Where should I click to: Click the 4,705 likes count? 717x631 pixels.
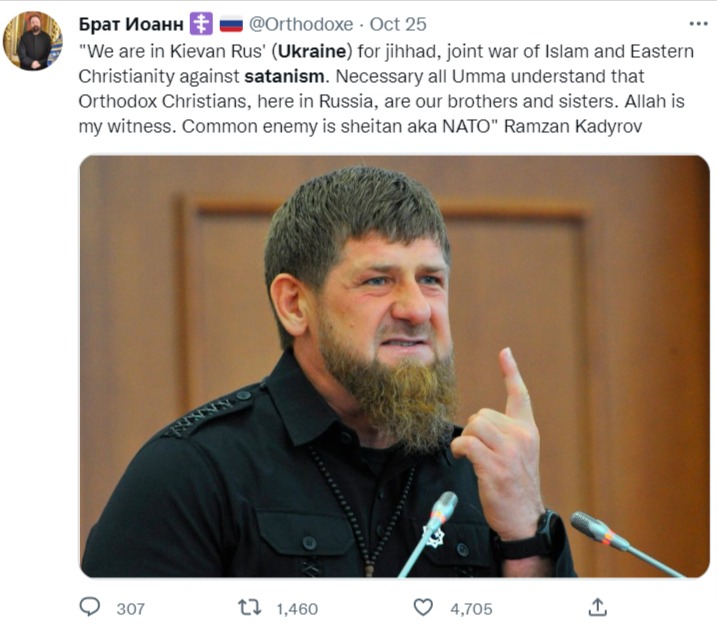[x=470, y=608]
